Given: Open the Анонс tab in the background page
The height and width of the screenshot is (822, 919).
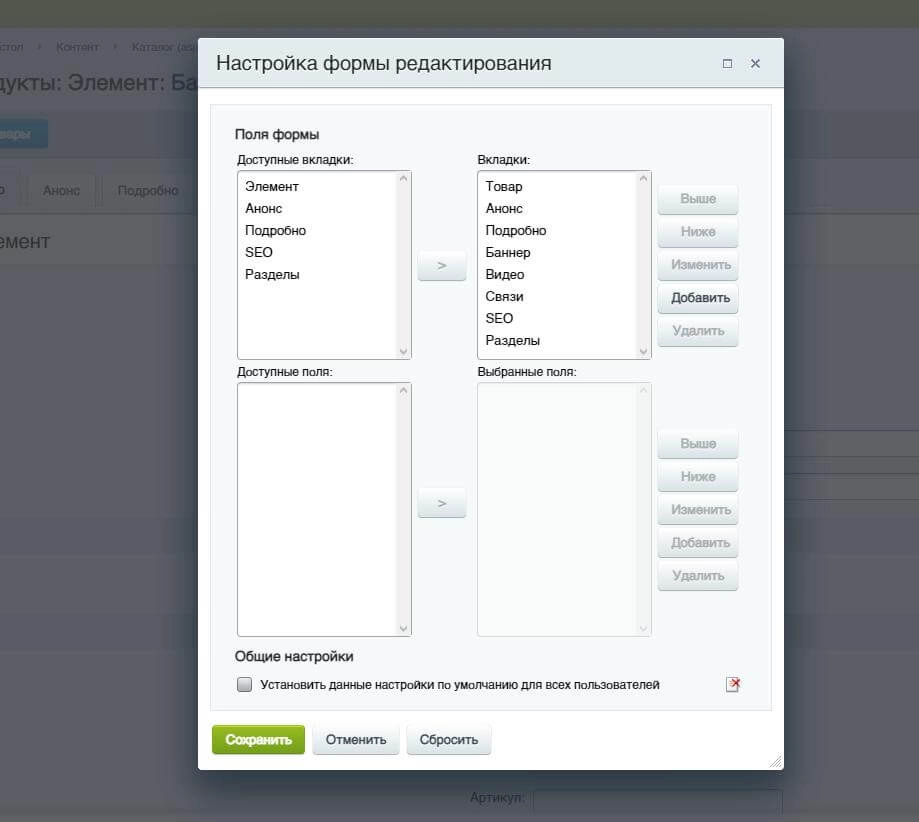Looking at the screenshot, I should point(62,191).
